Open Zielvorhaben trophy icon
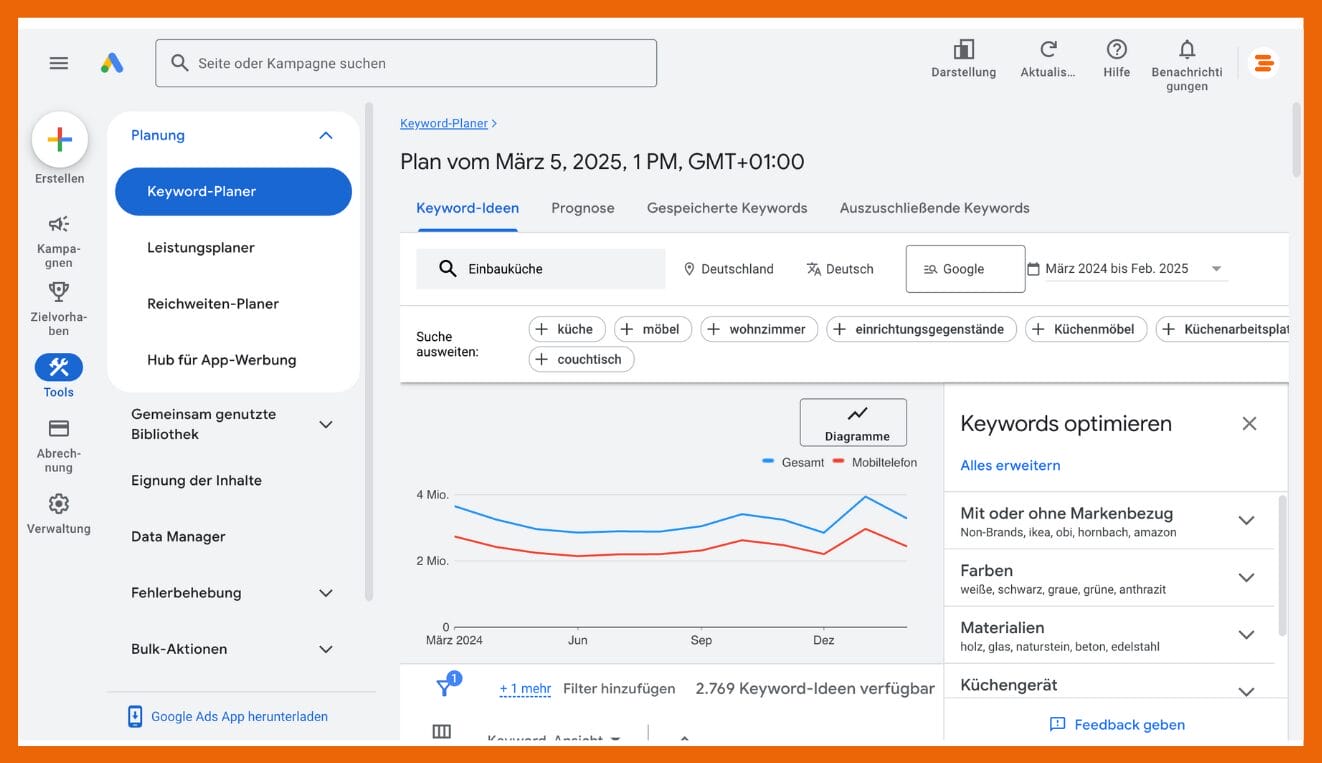The width and height of the screenshot is (1322, 763). [59, 292]
